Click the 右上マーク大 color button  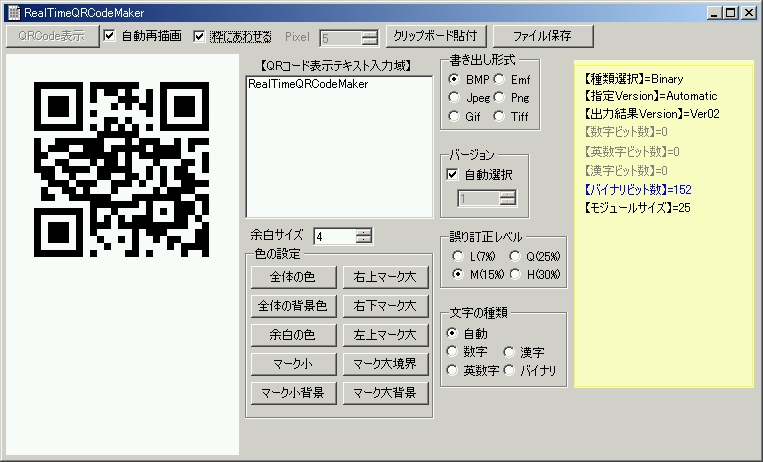[385, 277]
